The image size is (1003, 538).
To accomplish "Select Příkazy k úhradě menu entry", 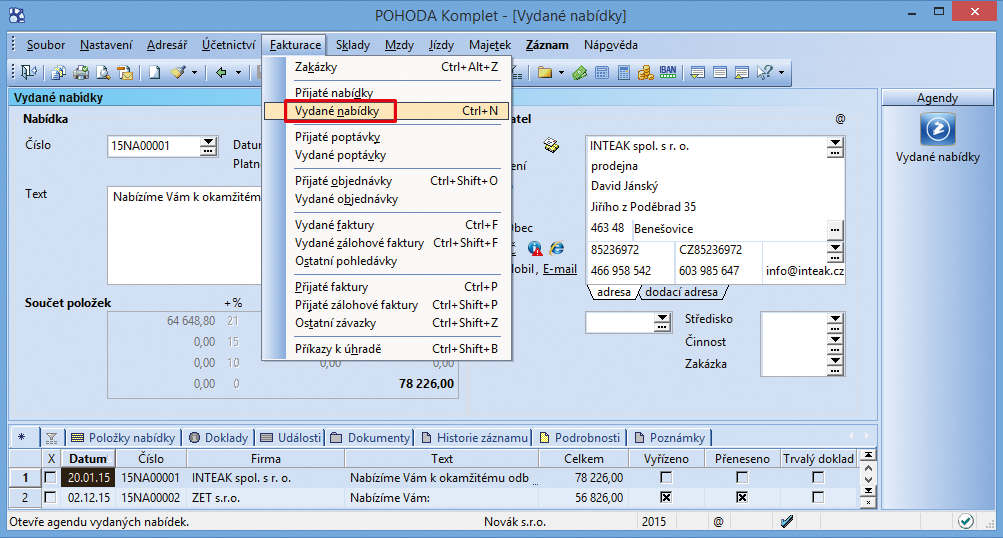I will [387, 349].
